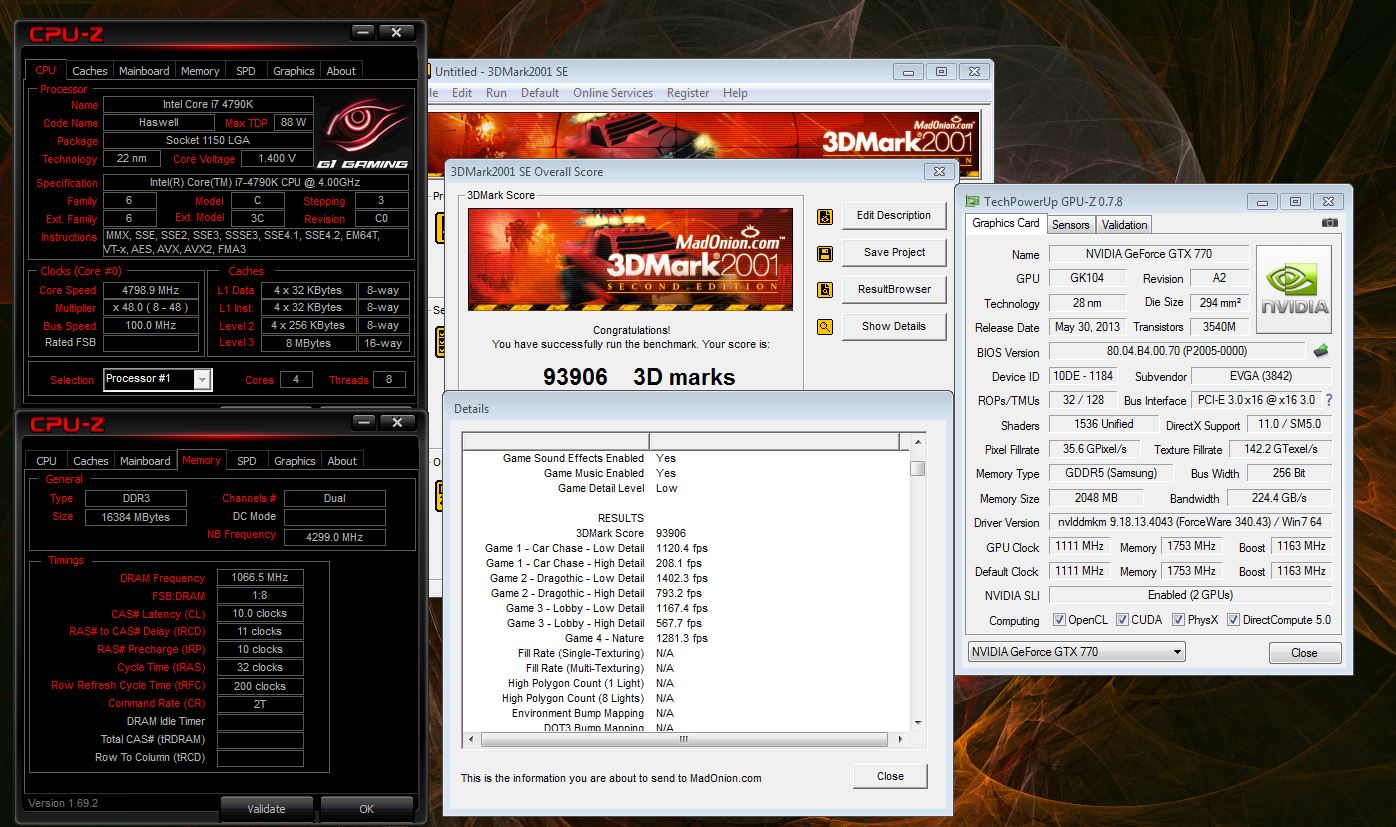Click the Details scrollbar down arrow

917,722
